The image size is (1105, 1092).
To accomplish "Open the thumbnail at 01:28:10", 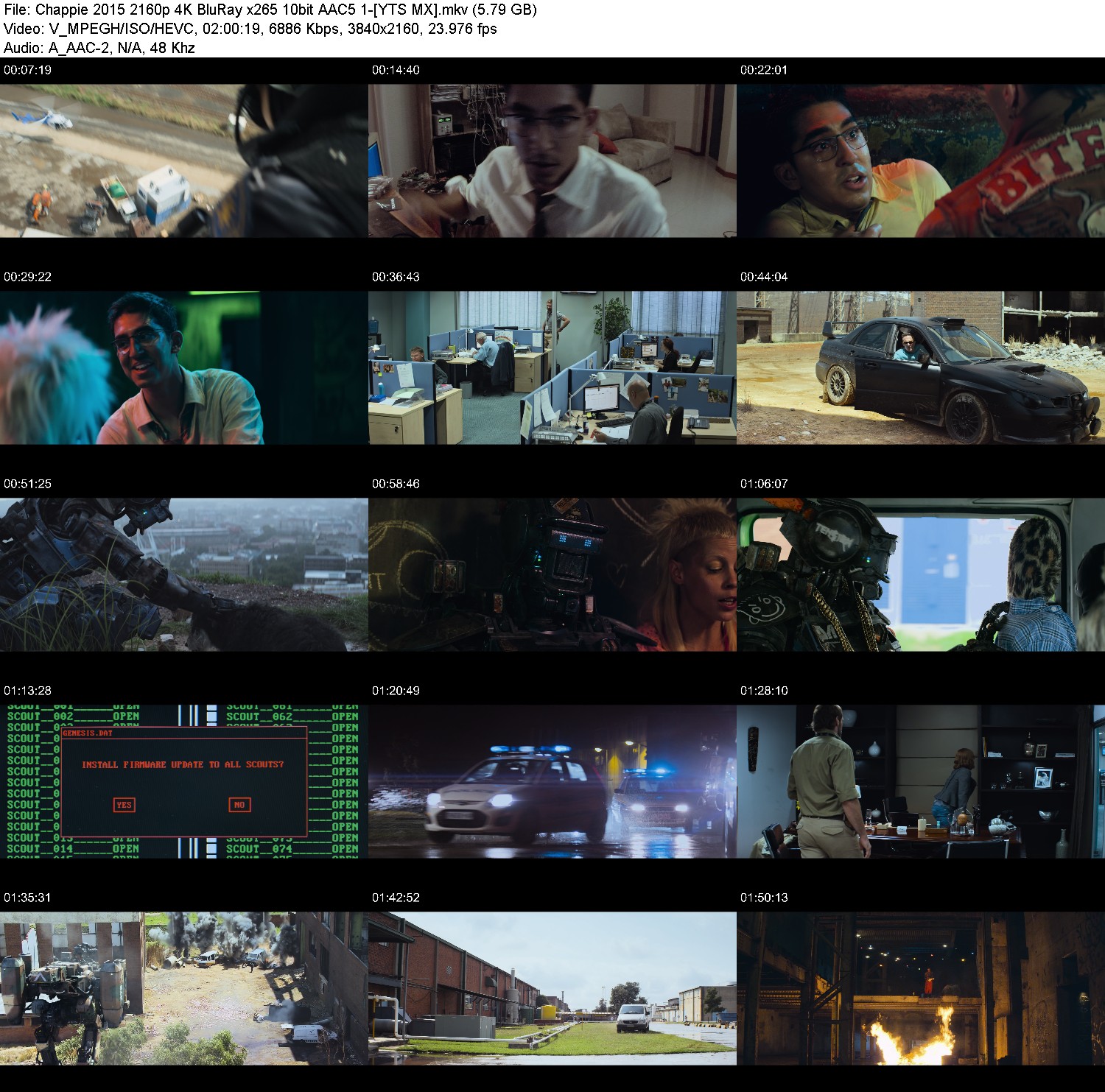I will 921,781.
